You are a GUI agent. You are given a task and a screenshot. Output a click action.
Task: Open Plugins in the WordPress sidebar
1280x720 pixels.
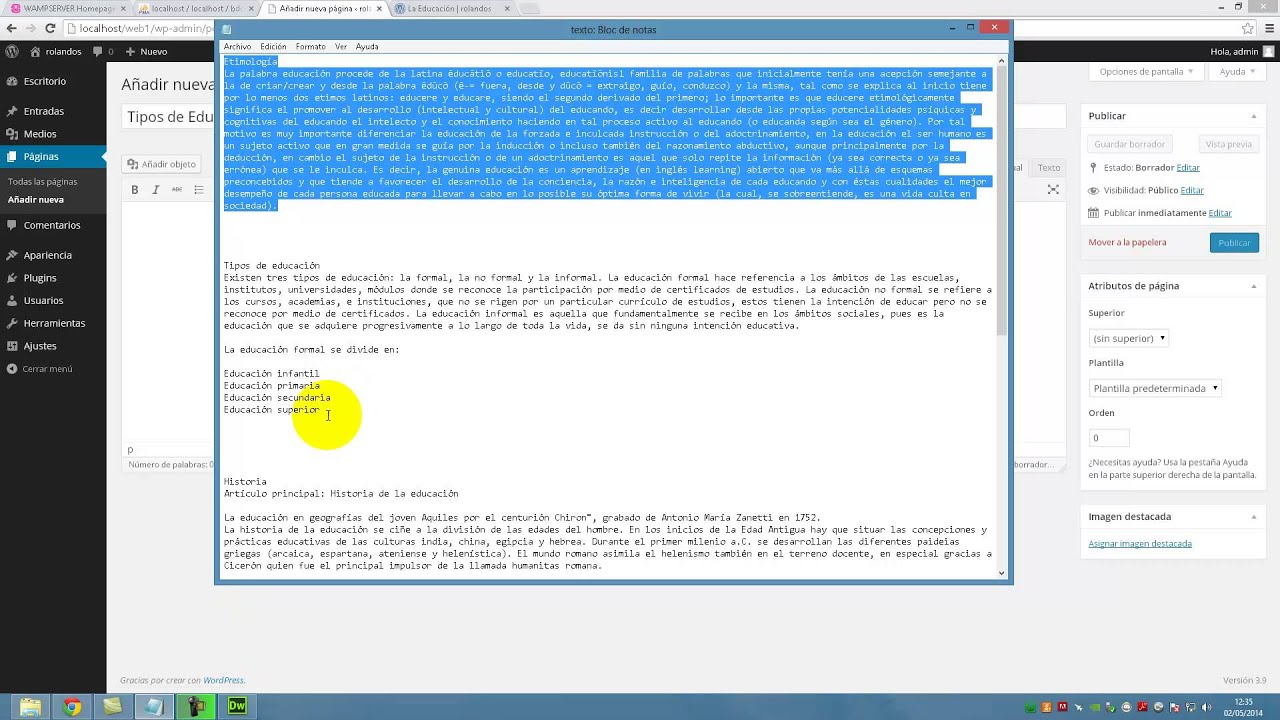tap(40, 278)
